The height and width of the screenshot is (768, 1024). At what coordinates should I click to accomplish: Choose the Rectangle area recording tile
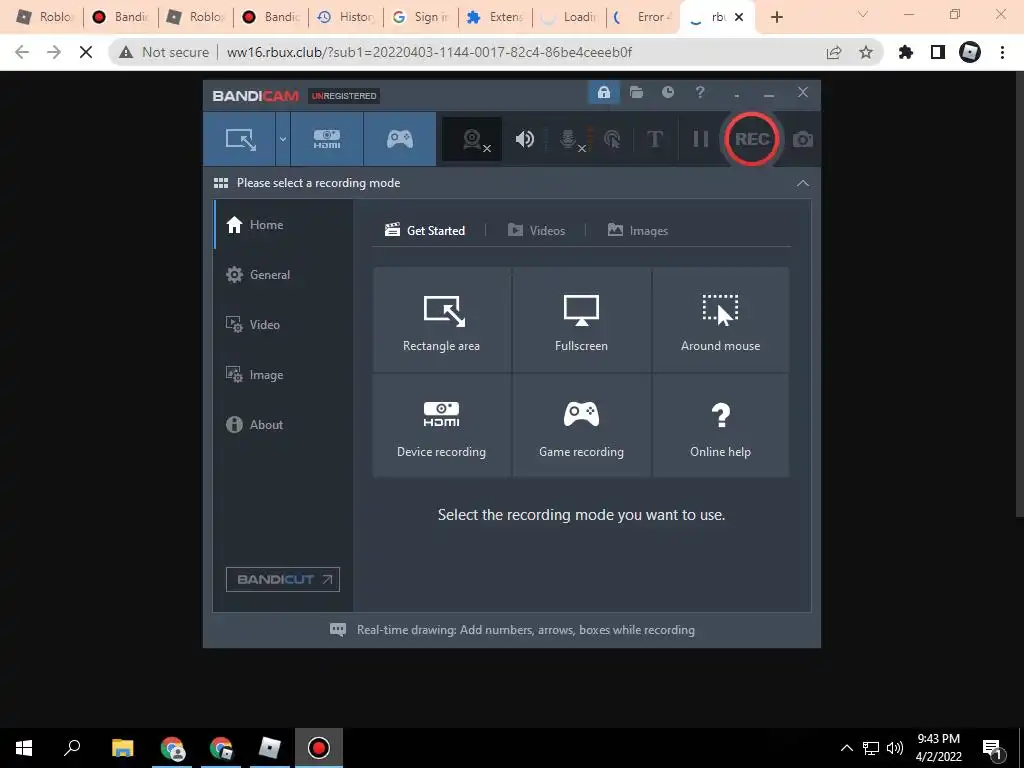pos(441,320)
